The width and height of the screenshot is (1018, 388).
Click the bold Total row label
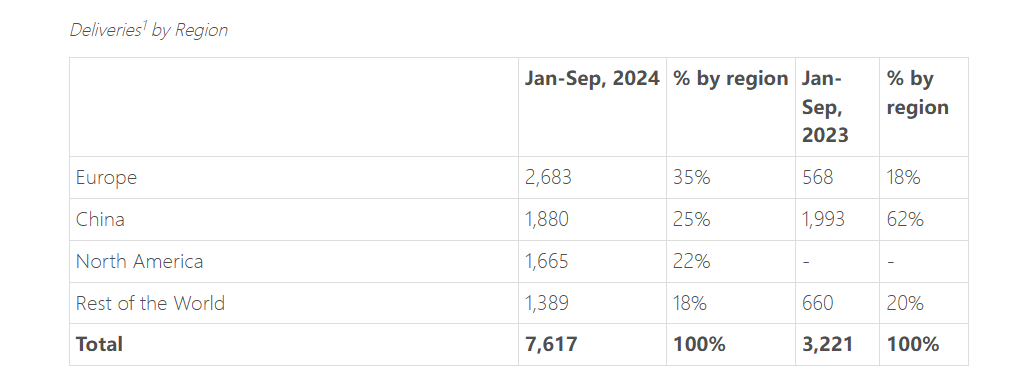pyautogui.click(x=99, y=344)
